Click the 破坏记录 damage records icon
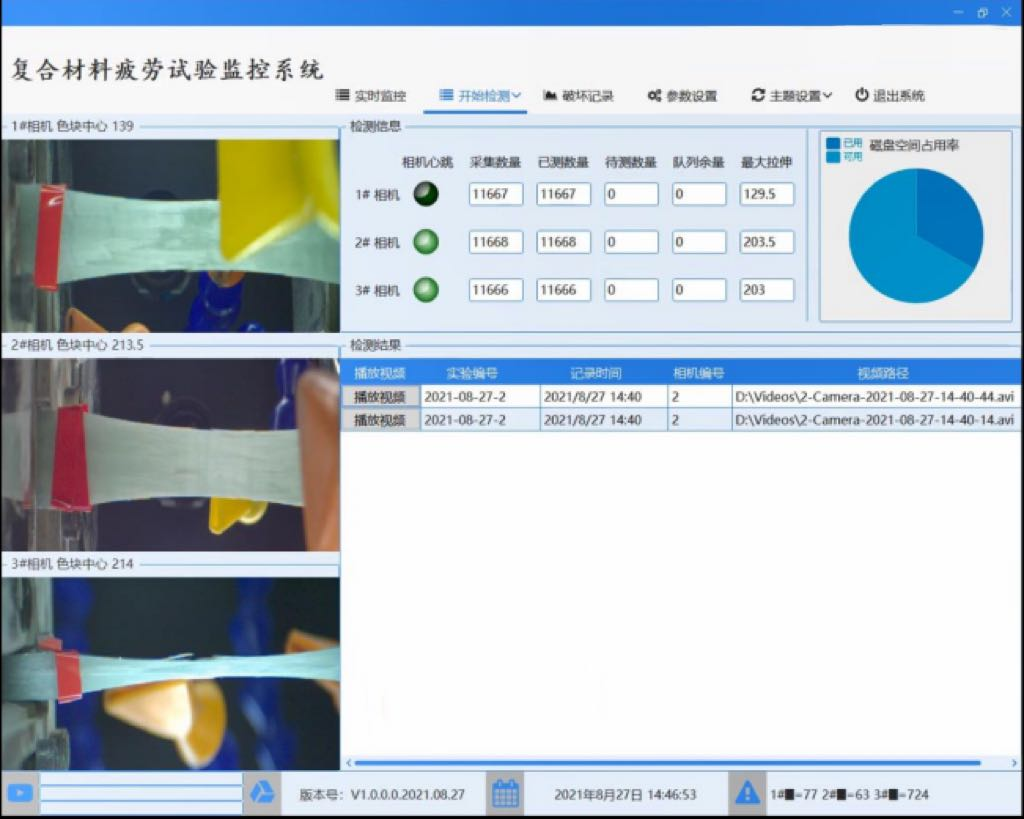This screenshot has height=819, width=1024. point(548,95)
